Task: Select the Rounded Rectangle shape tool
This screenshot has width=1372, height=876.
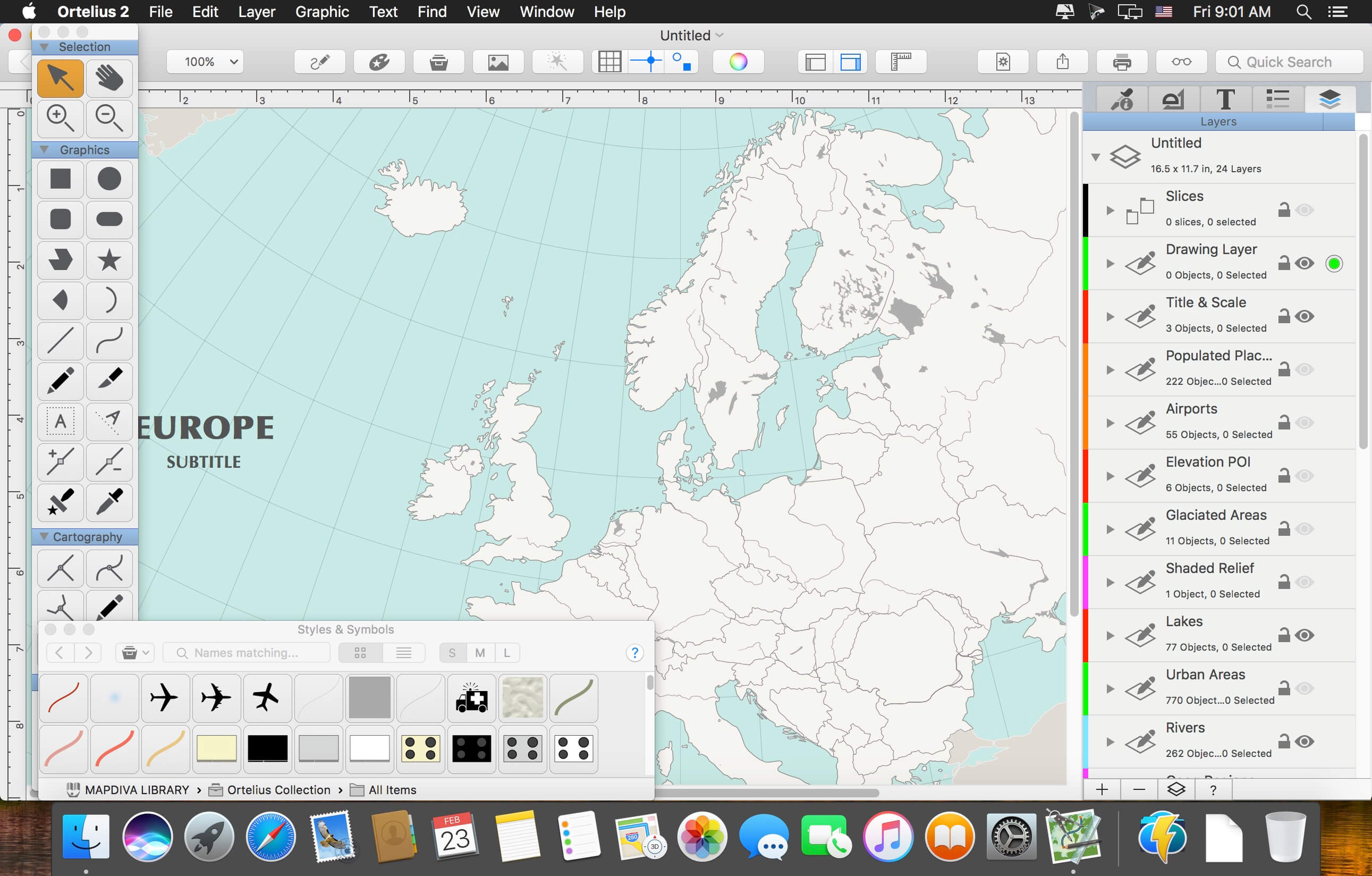Action: click(x=60, y=220)
